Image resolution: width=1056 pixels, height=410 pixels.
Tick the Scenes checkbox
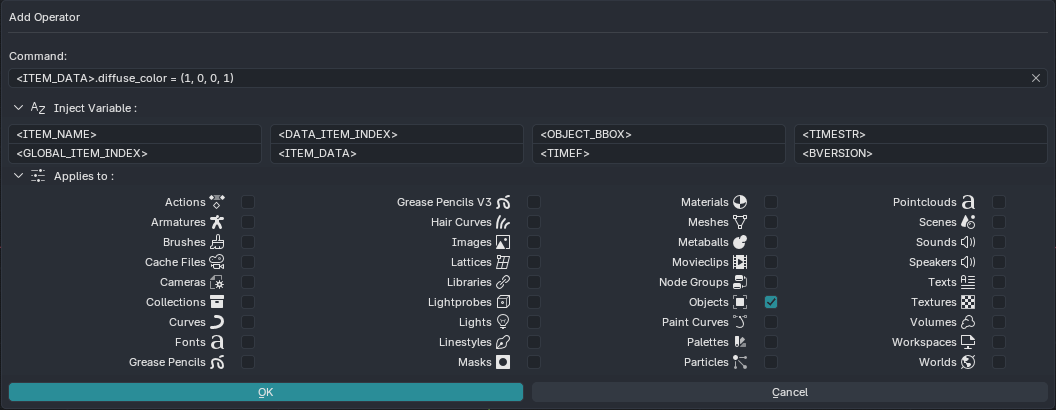[x=999, y=222]
